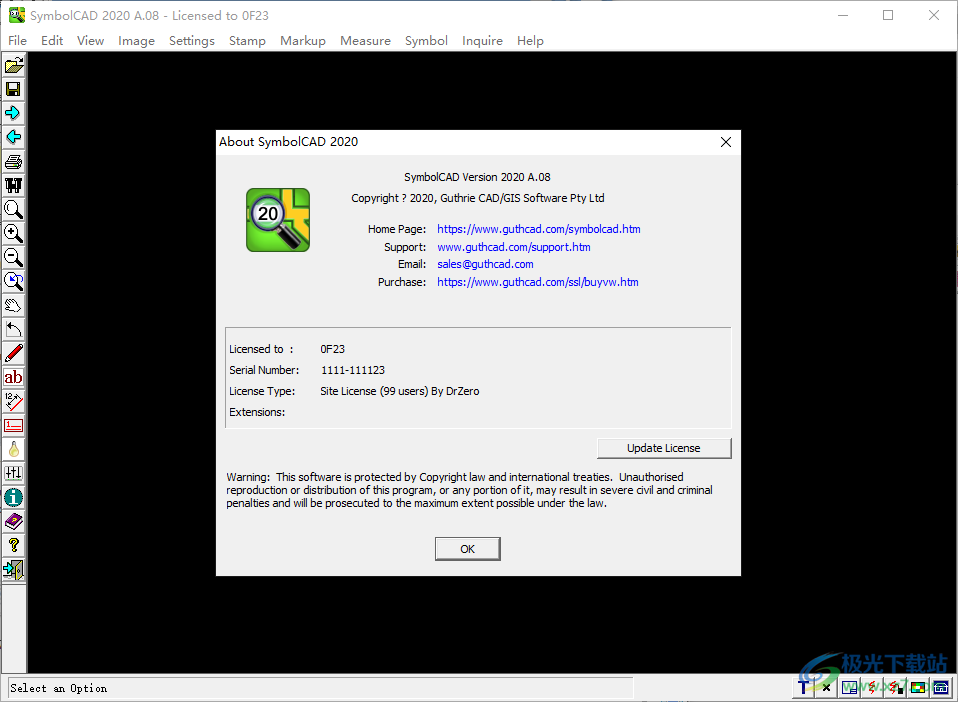The image size is (958, 702).
Task: Open the Inquire menu
Action: coord(482,41)
